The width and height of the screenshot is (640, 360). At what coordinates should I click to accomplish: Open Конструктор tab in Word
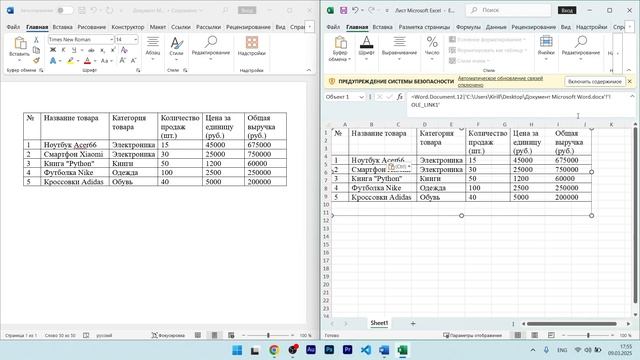pyautogui.click(x=128, y=27)
